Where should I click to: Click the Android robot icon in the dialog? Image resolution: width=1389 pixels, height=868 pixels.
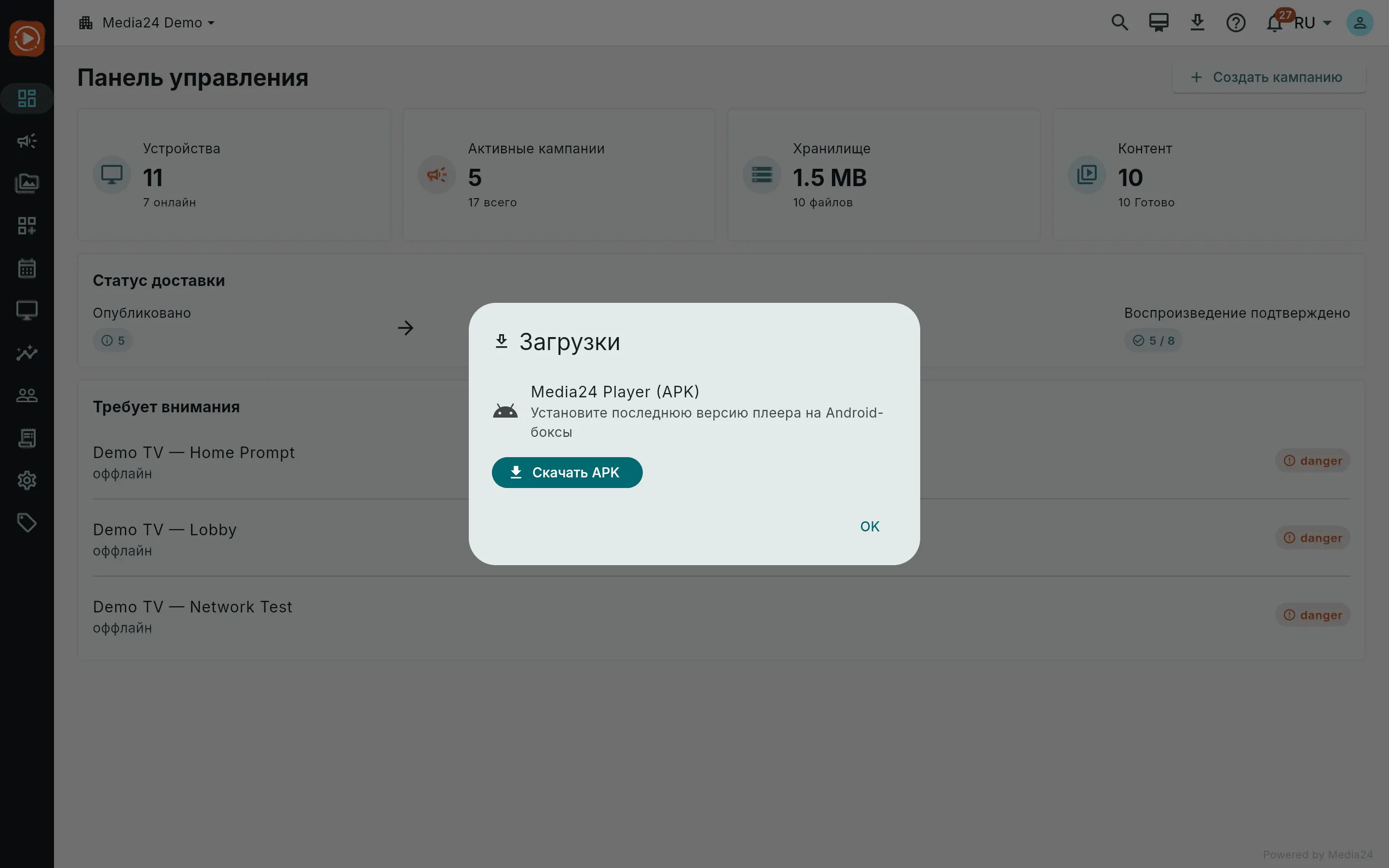tap(505, 411)
